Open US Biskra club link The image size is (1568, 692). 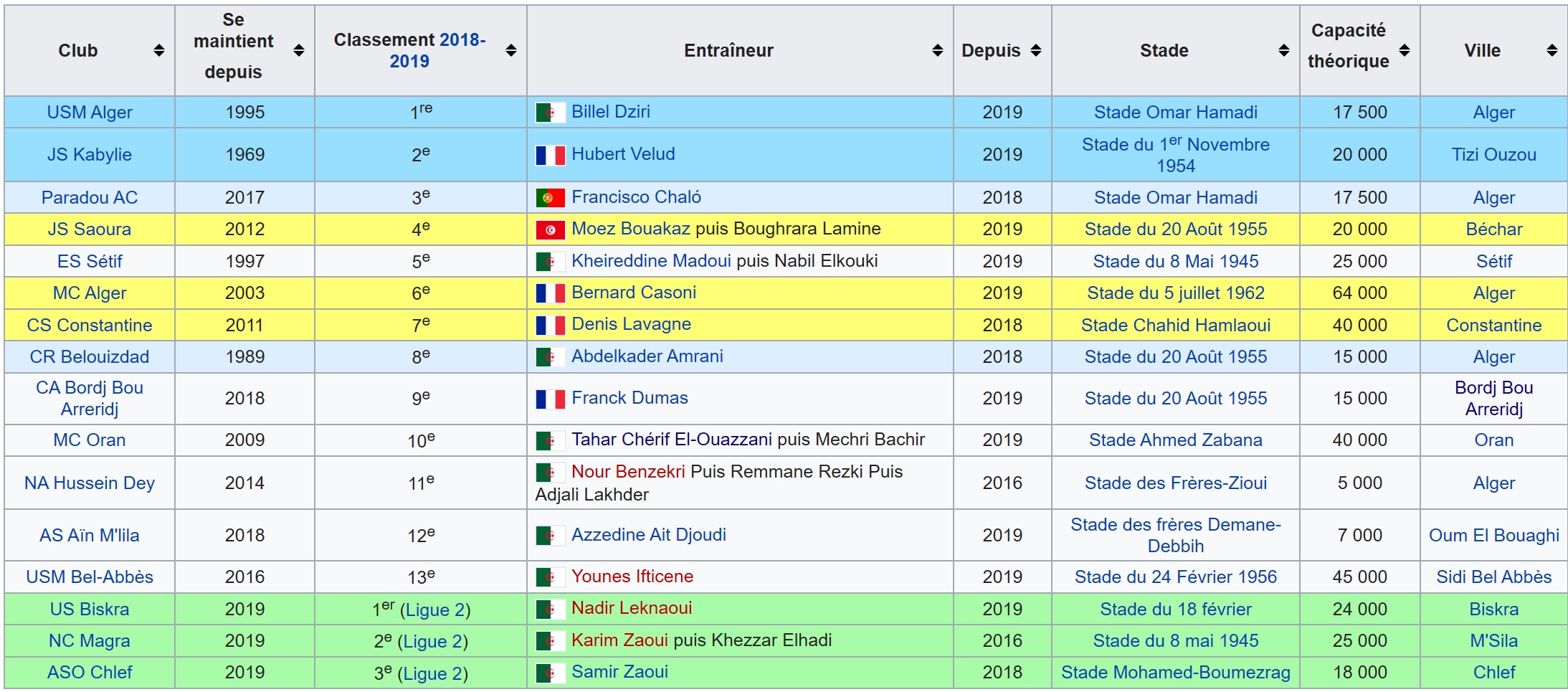90,610
